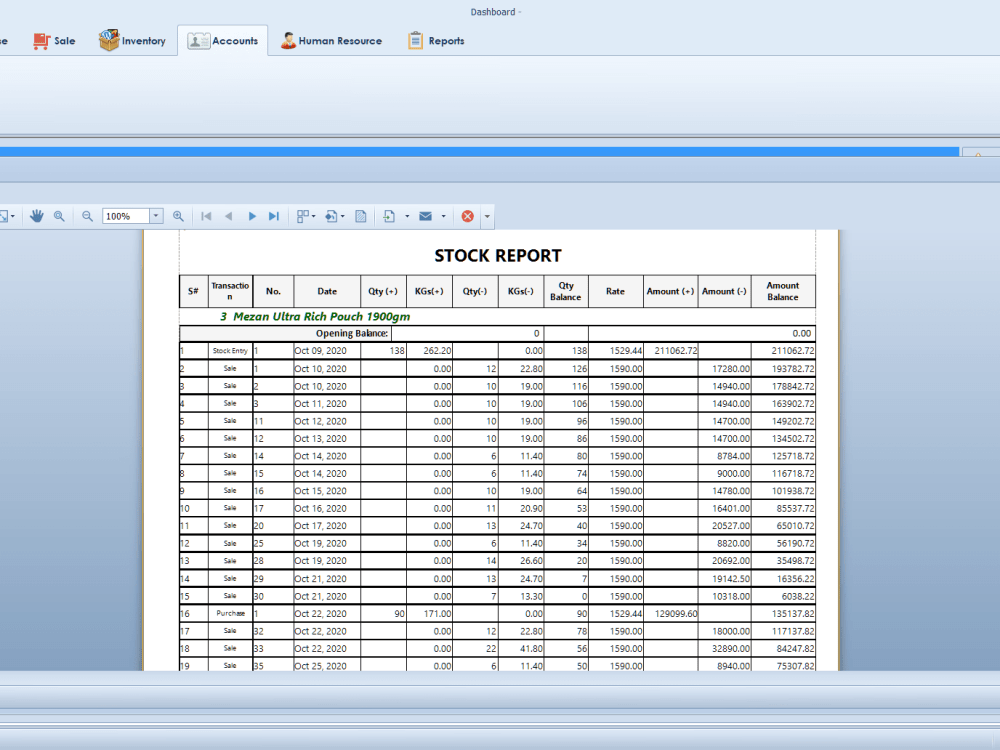The height and width of the screenshot is (750, 1000).
Task: Close the report preview with red X
Action: (x=467, y=216)
